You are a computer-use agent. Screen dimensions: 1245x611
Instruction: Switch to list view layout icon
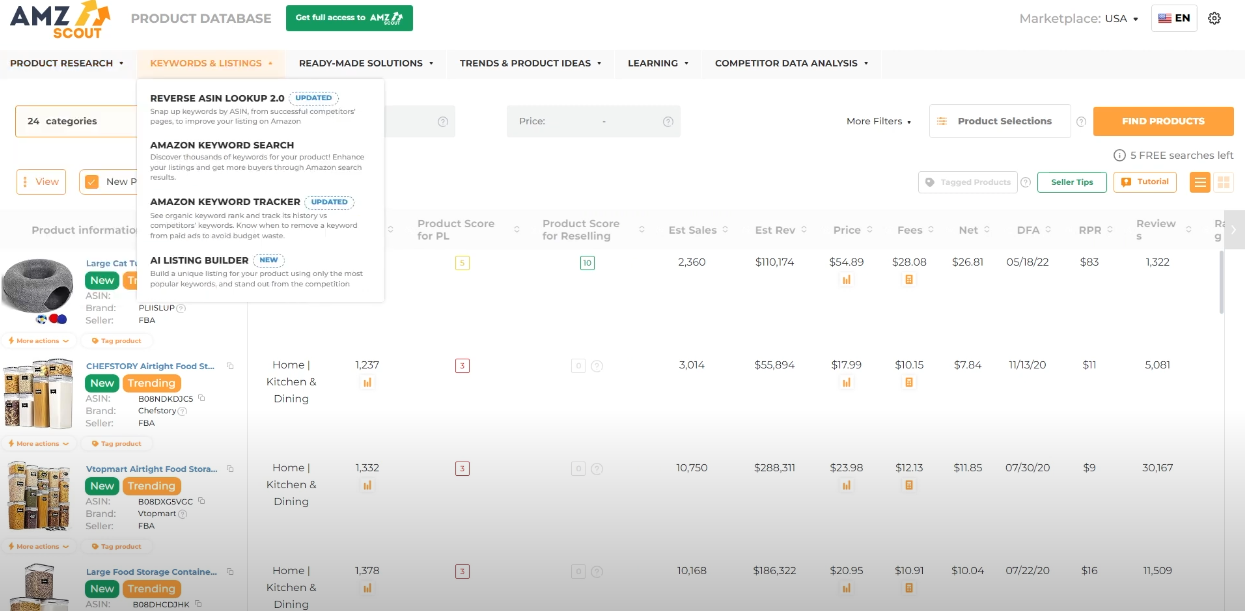click(1199, 182)
